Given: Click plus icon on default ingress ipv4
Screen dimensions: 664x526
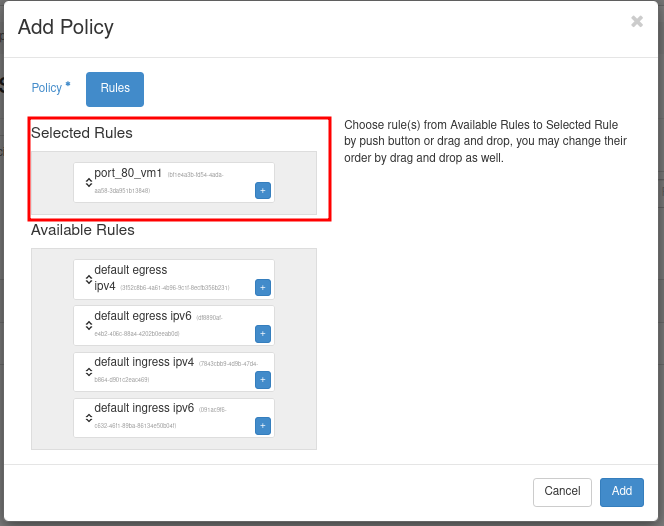Looking at the screenshot, I should 263,379.
